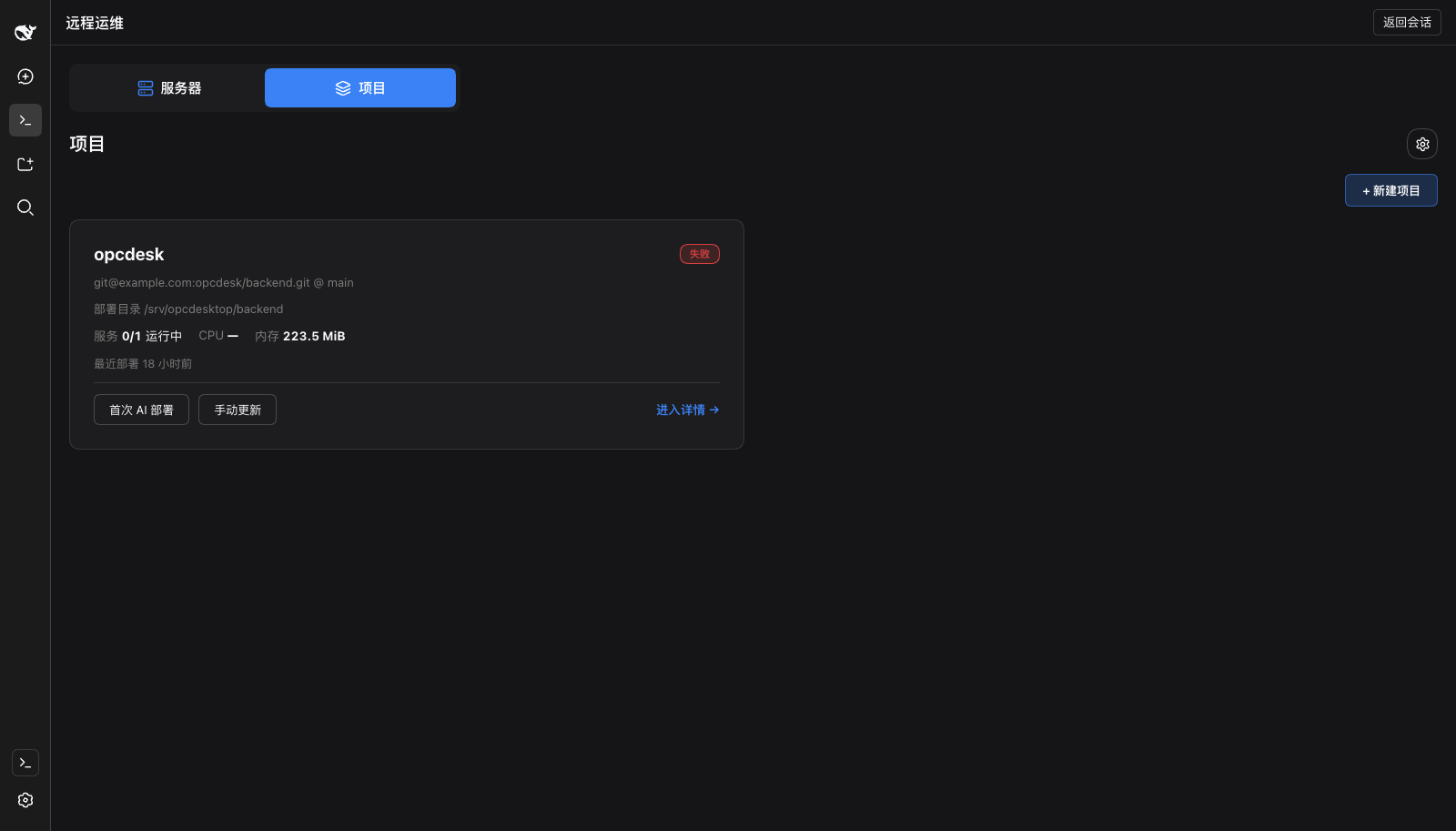
Task: Click the git@example.com repository URL text
Action: pyautogui.click(x=224, y=283)
